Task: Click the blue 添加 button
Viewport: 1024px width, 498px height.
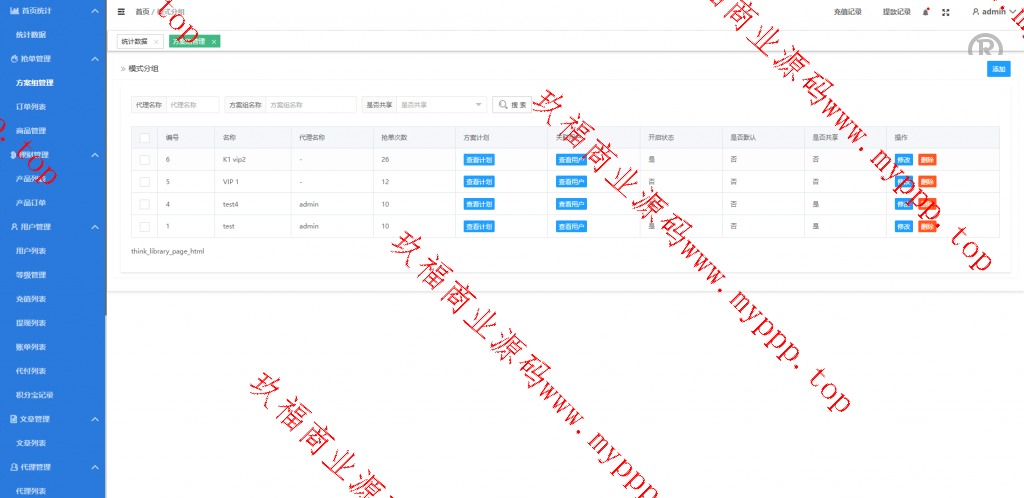Action: click(997, 69)
